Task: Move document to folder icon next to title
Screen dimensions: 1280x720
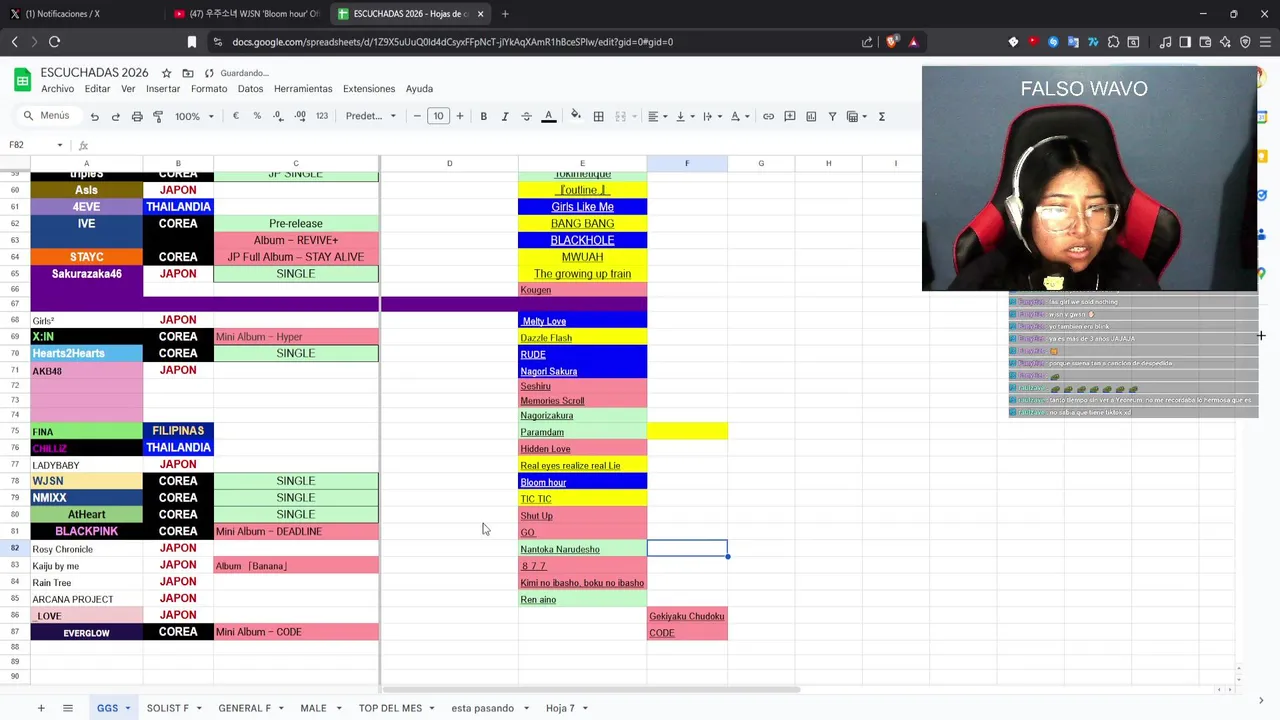Action: [x=187, y=73]
